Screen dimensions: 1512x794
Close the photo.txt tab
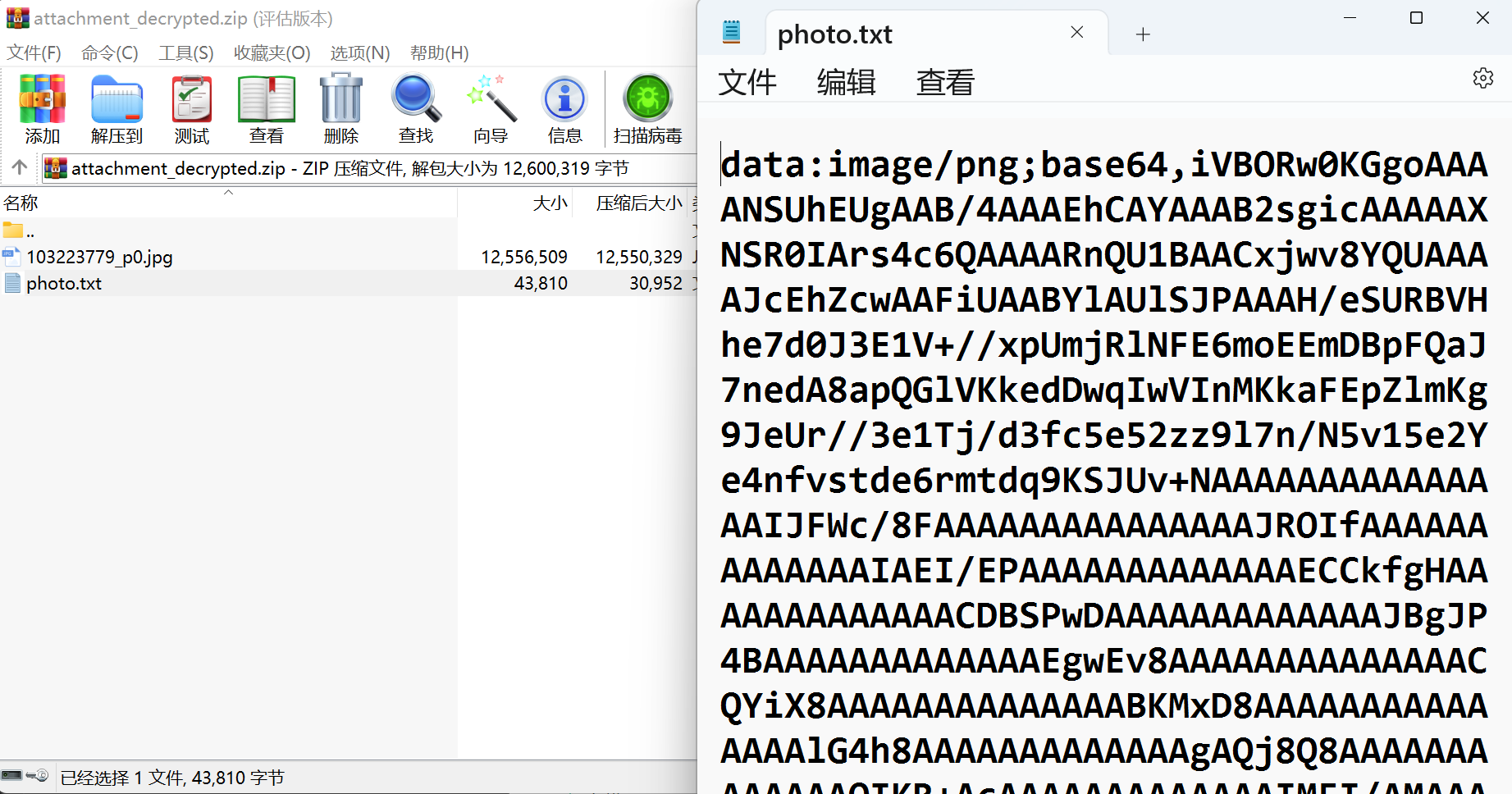click(x=1077, y=33)
